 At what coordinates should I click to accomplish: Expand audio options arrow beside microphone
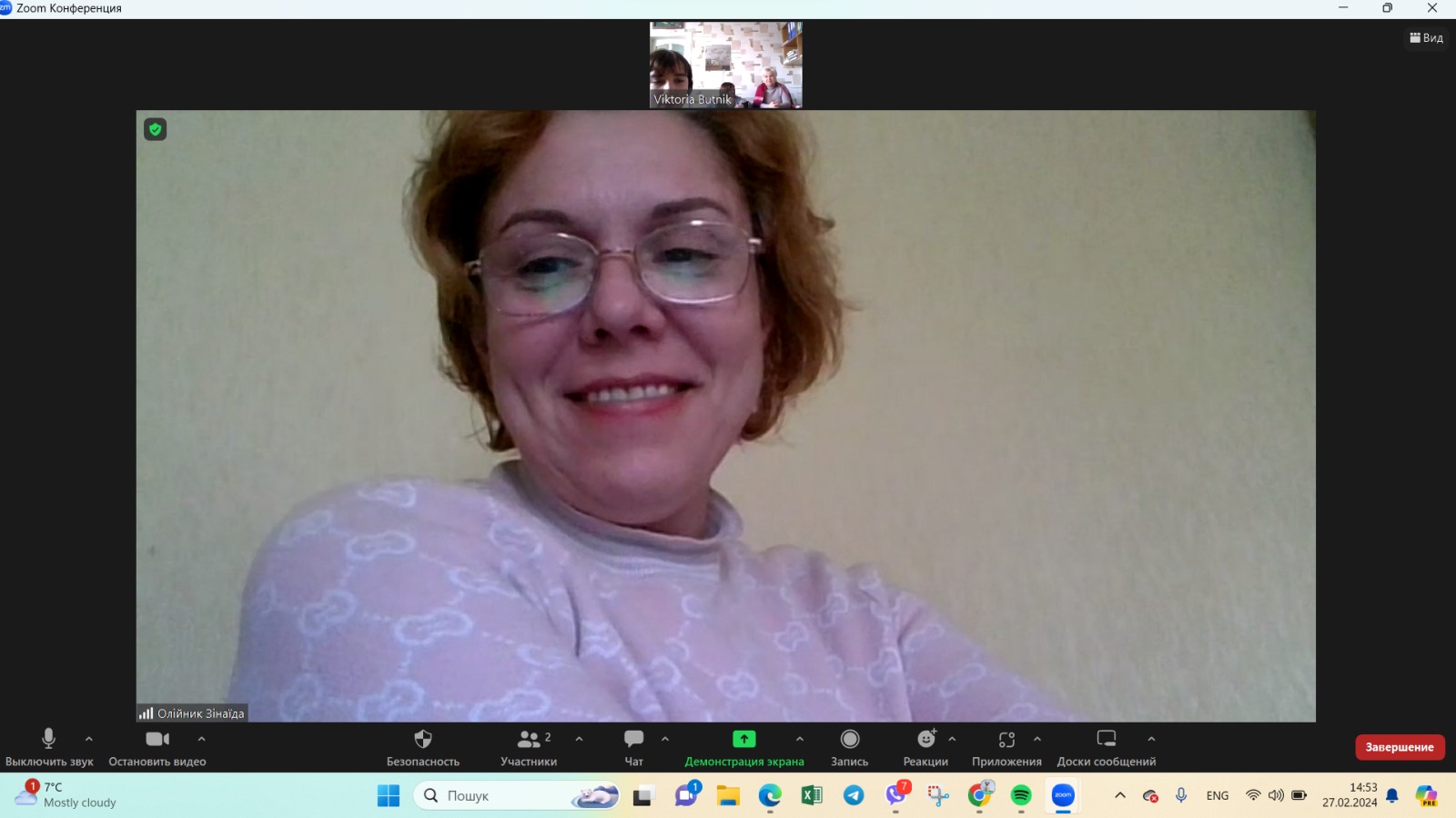(89, 739)
